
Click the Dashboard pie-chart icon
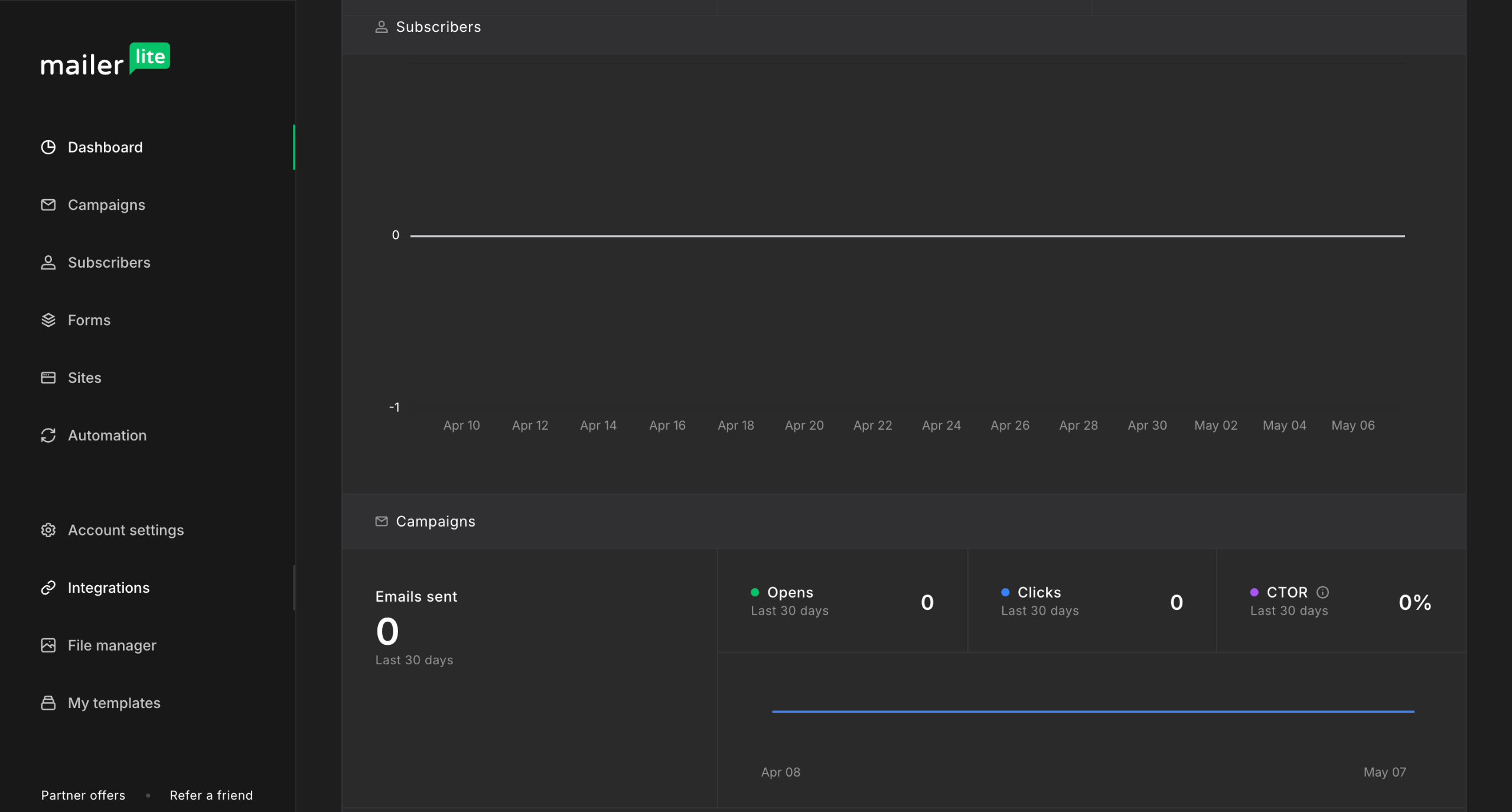tap(48, 147)
